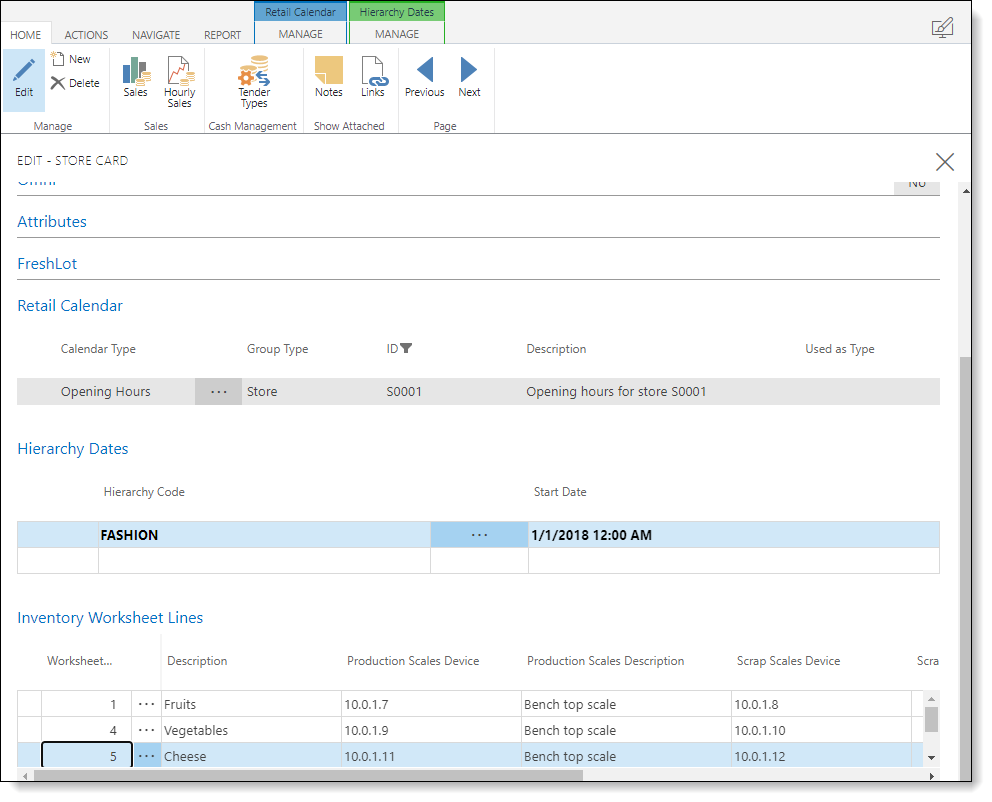Click the Scrap Scales Device column header
The width and height of the screenshot is (992, 802).
(x=788, y=661)
